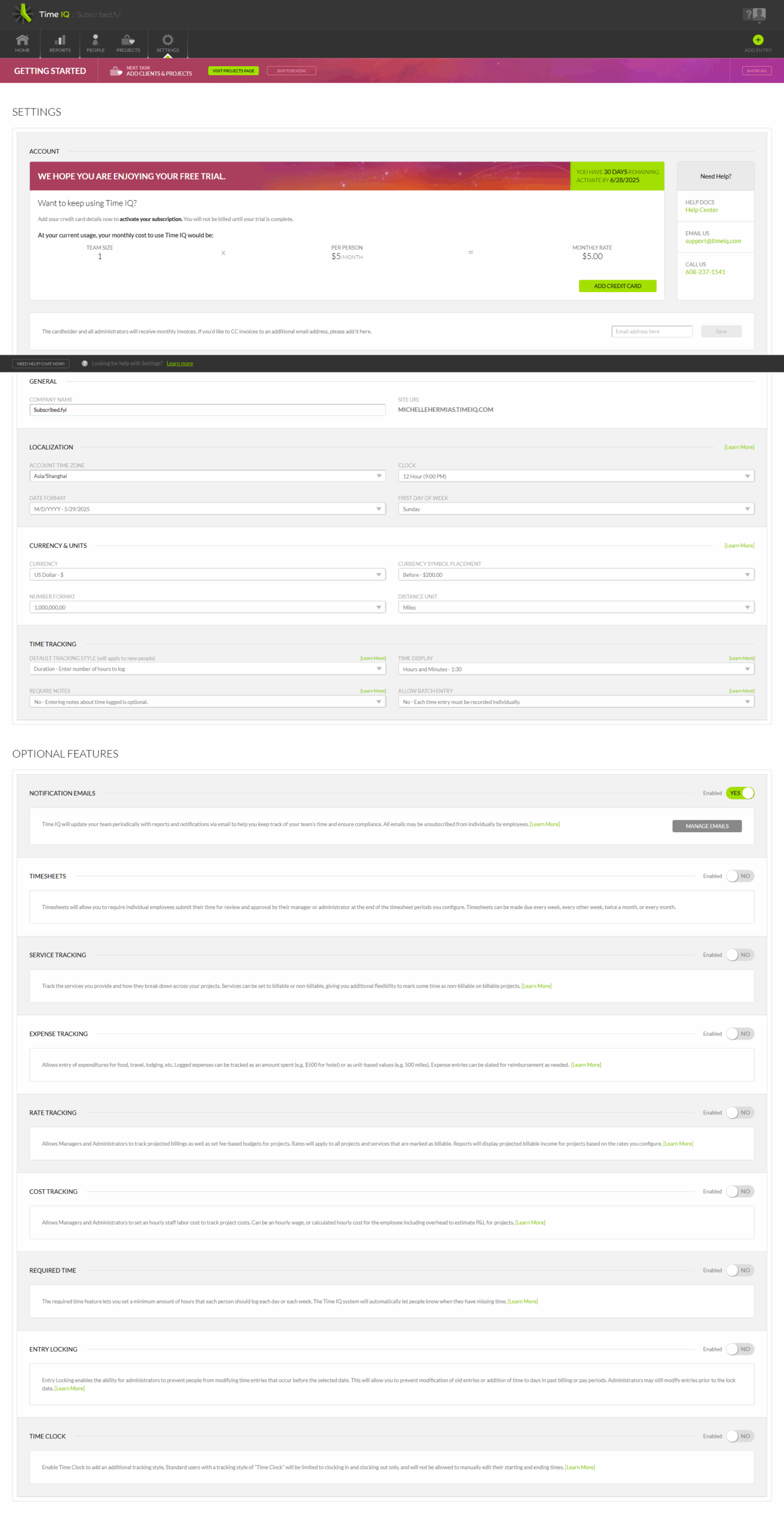Enable the Time Clock toggle
Viewport: 784px width, 1526px height.
click(x=739, y=1436)
